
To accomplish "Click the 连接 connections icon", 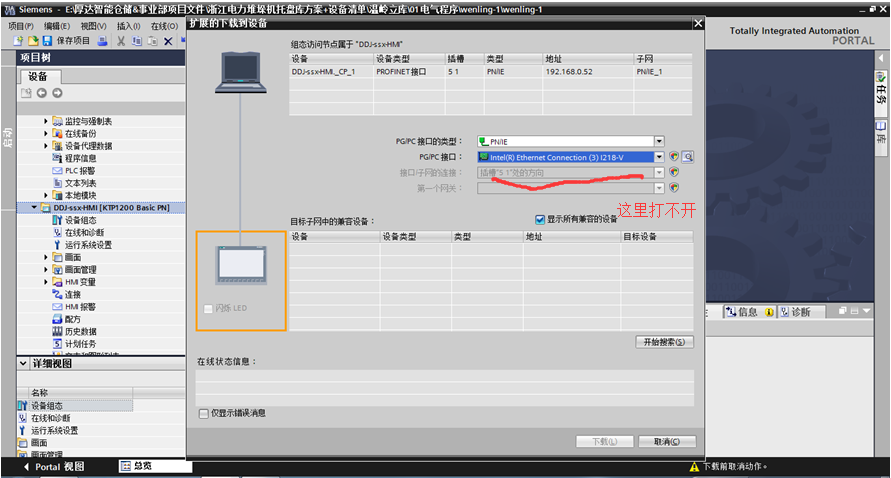I will click(57, 294).
